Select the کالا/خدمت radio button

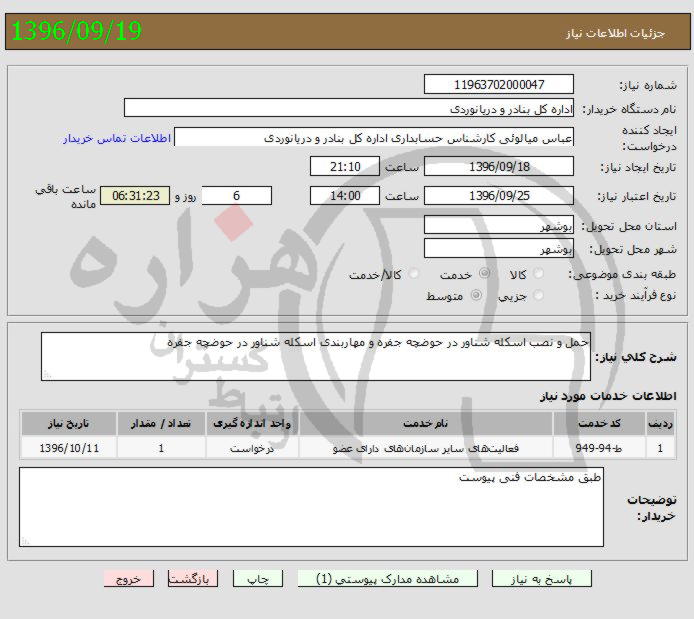point(414,274)
